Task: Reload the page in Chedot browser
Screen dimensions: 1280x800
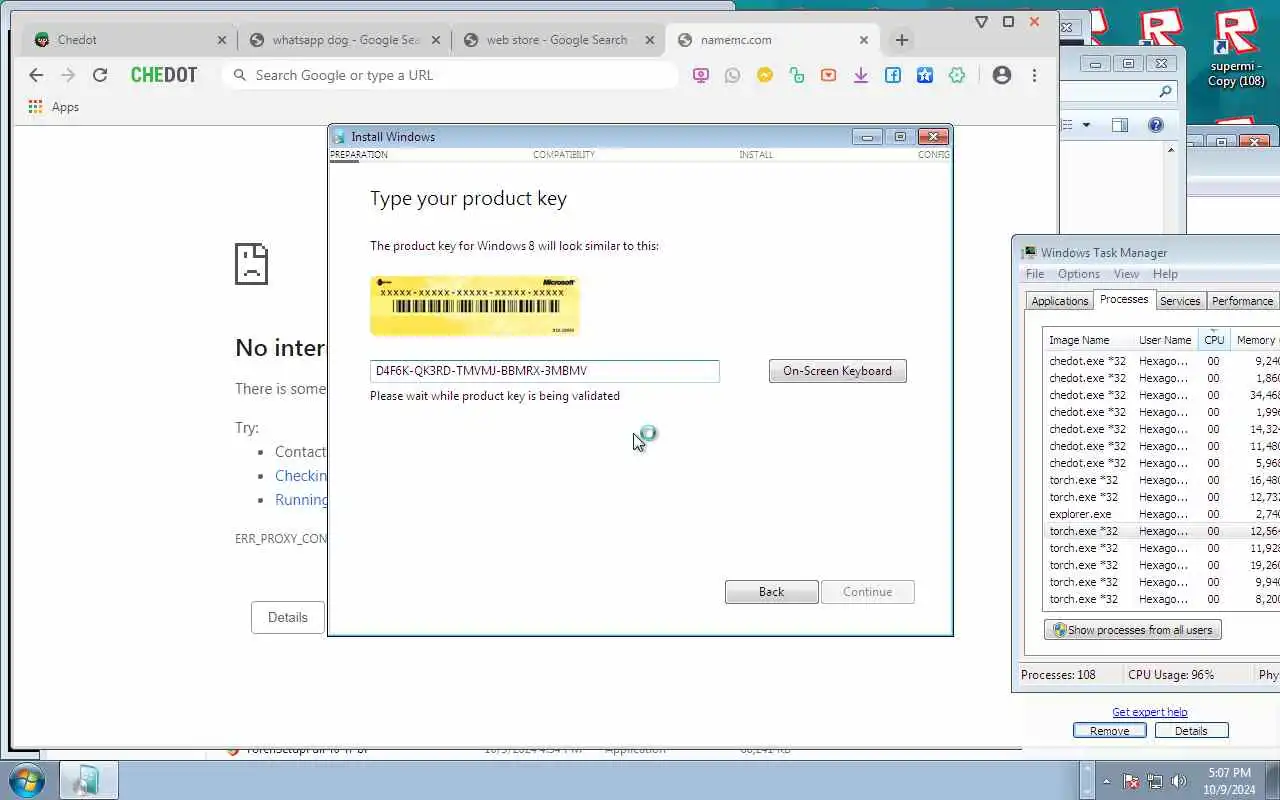Action: pos(100,75)
